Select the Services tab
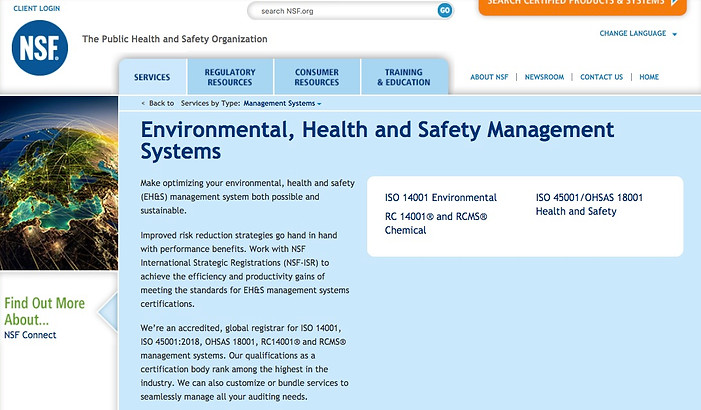701x410 pixels. [152, 77]
